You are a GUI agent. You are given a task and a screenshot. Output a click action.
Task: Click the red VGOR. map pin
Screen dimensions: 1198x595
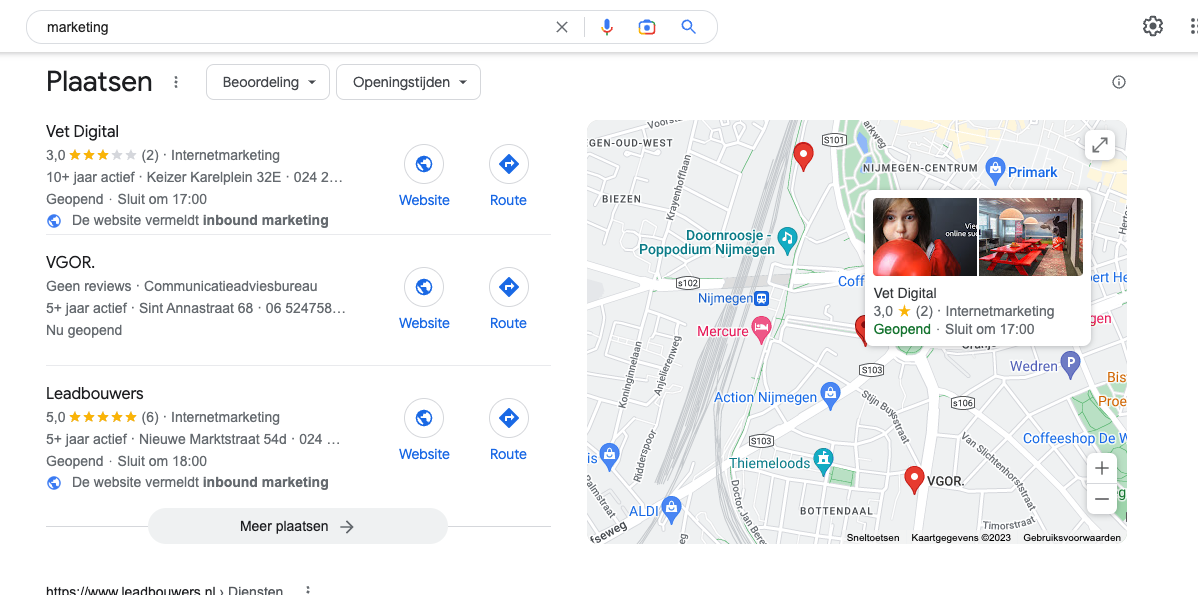(x=914, y=480)
